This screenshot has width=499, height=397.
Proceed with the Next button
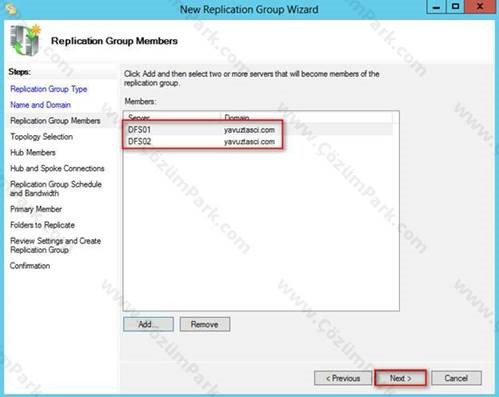401,378
